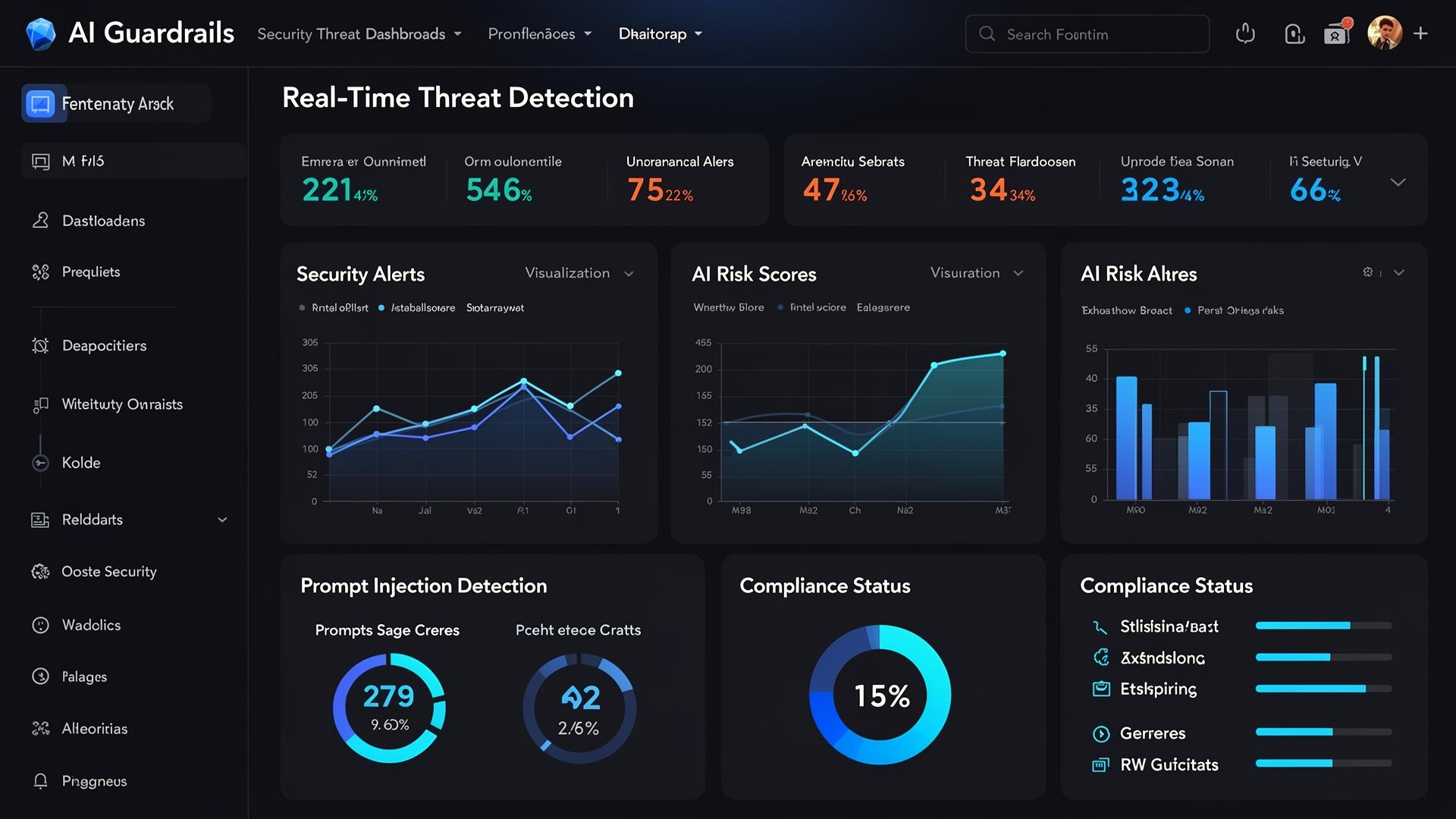Click the Wadolics alert icon
The width and height of the screenshot is (1456, 819).
tap(40, 625)
